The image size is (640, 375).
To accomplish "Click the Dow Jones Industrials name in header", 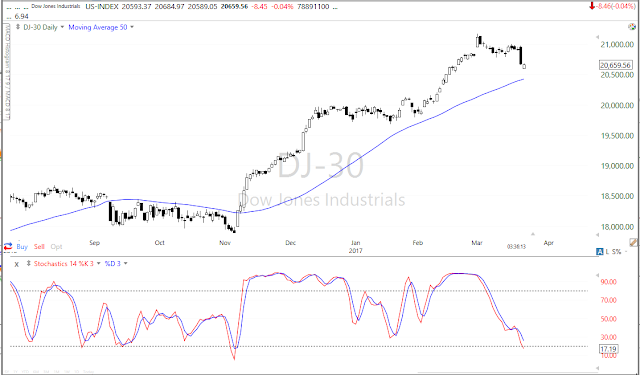I will point(56,7).
